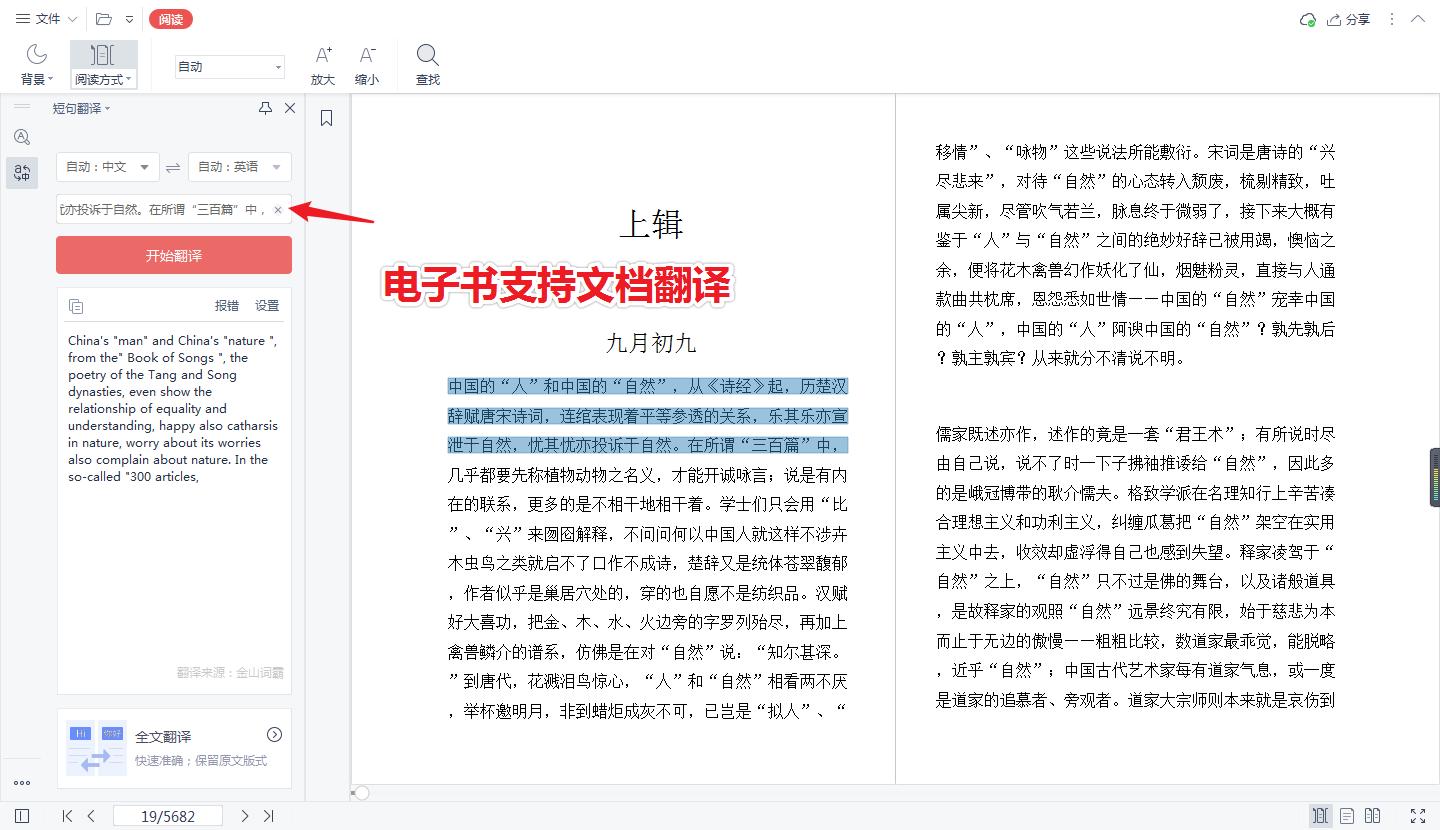Enter fullscreen via bottom-right expand icon
1440x830 pixels.
(1417, 815)
